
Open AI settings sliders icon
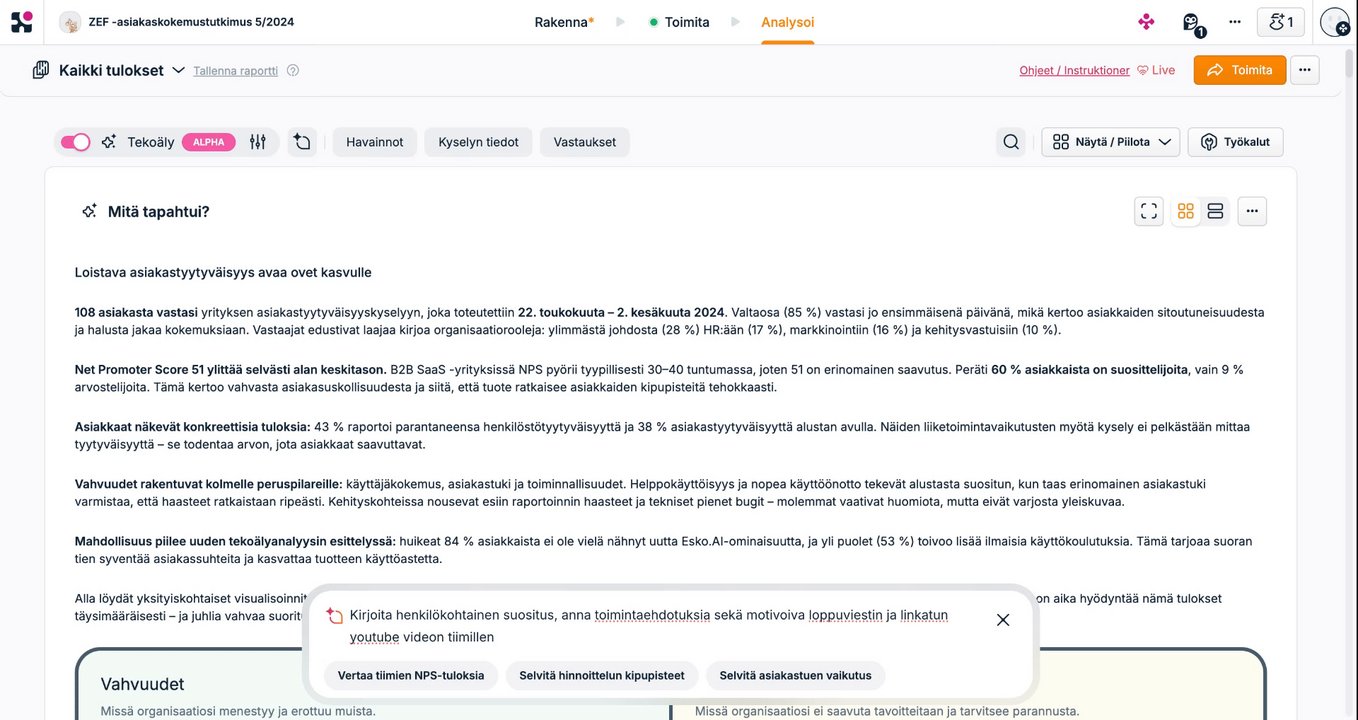click(x=258, y=142)
